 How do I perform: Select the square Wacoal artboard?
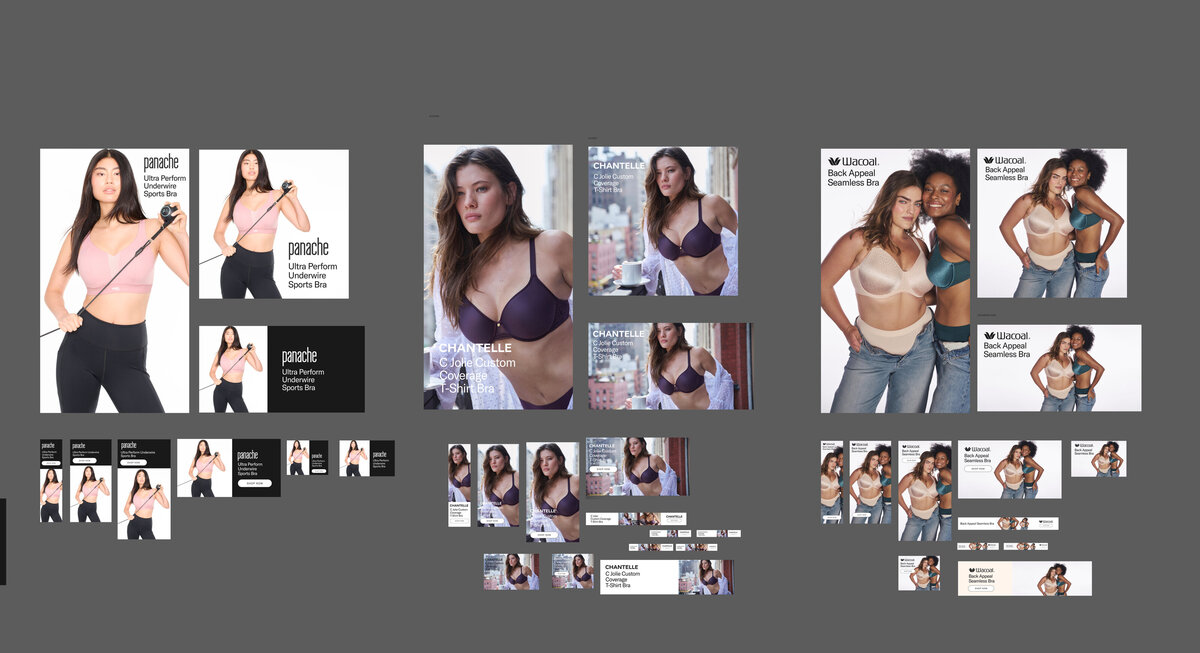tap(1052, 224)
